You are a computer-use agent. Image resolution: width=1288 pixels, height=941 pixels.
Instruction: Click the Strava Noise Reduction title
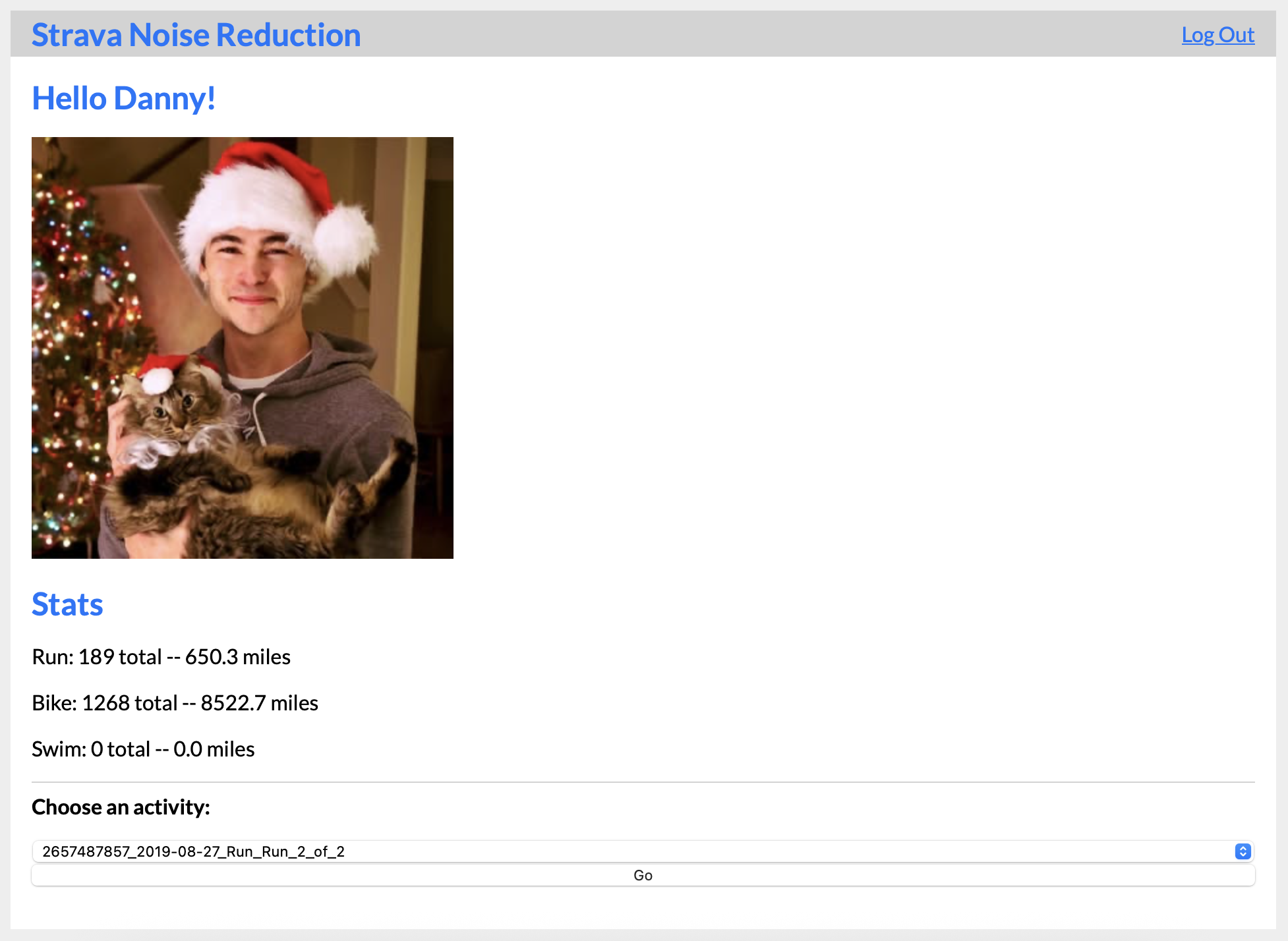pyautogui.click(x=196, y=35)
